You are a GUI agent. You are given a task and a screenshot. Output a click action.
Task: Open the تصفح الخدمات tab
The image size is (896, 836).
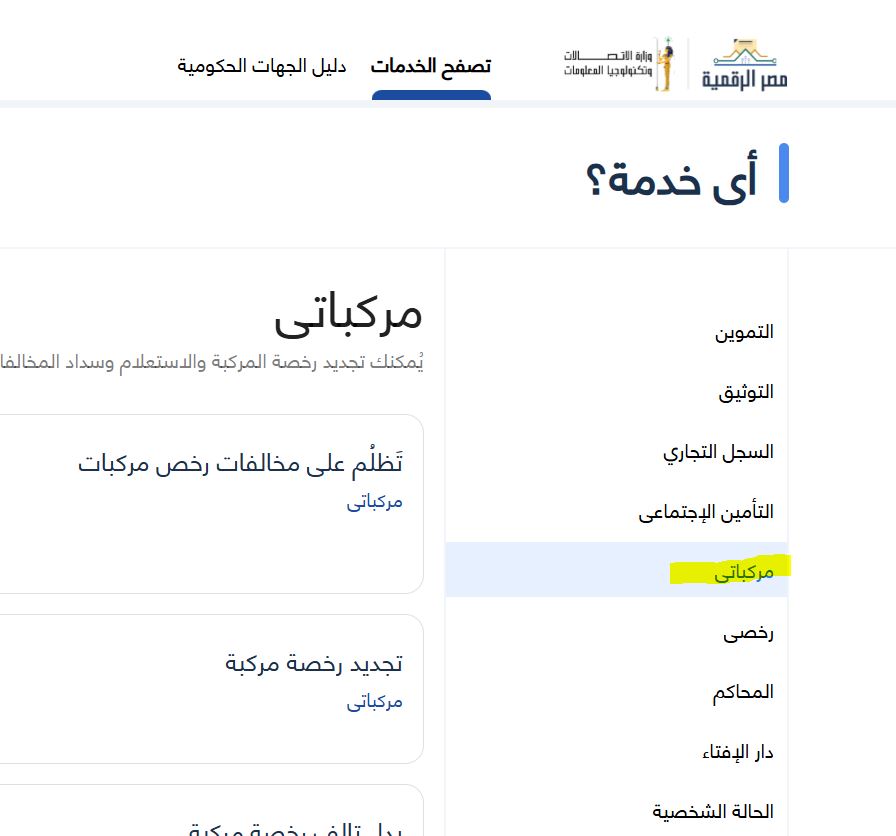[x=431, y=64]
